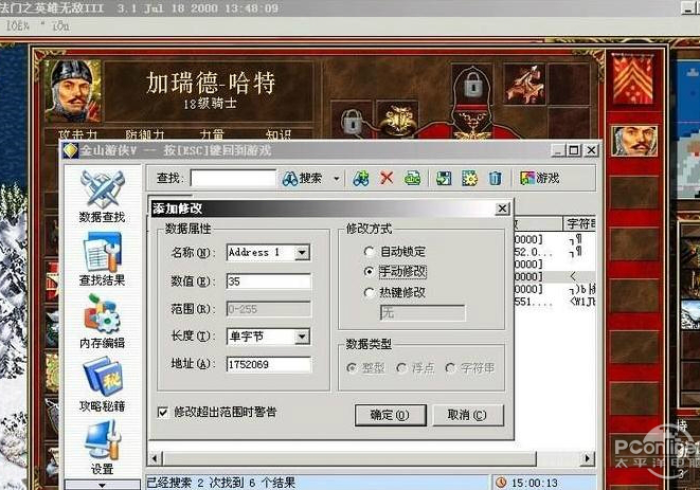Click the red X delete toolbar icon
Screen dimensions: 700x490
(x=387, y=179)
